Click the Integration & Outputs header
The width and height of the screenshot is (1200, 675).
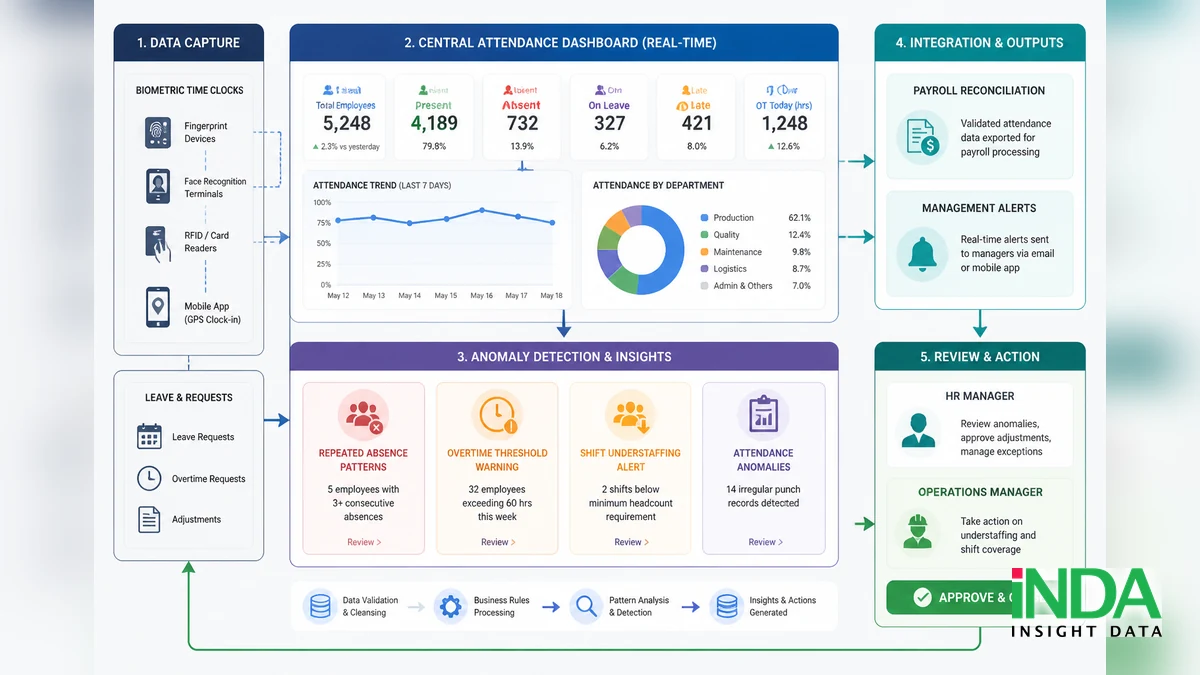[x=980, y=43]
